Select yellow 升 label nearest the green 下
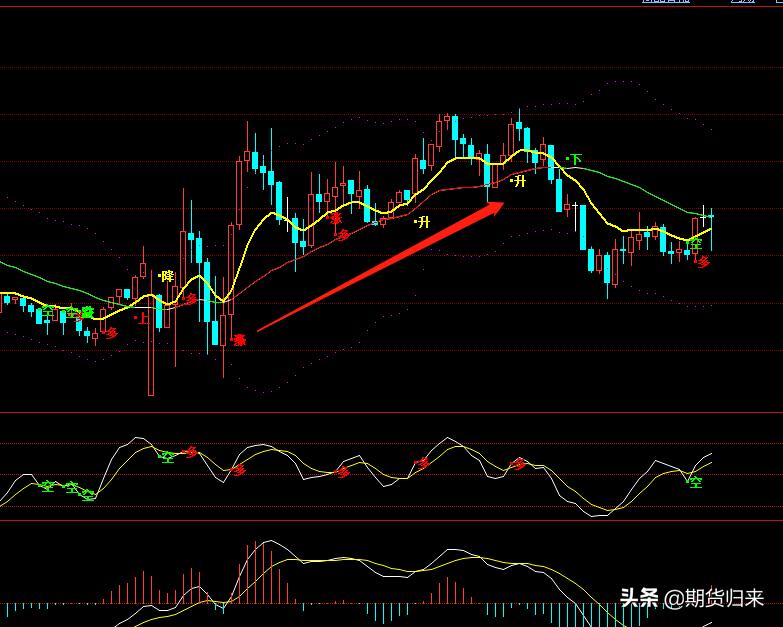Viewport: 783px width, 627px height. click(518, 181)
